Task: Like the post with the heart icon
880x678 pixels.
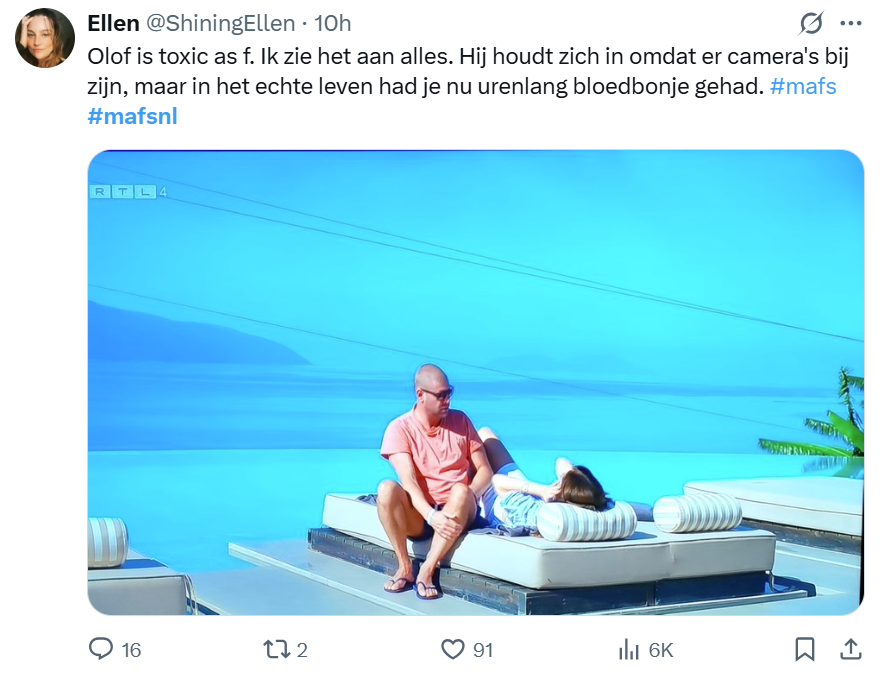Action: coord(453,650)
